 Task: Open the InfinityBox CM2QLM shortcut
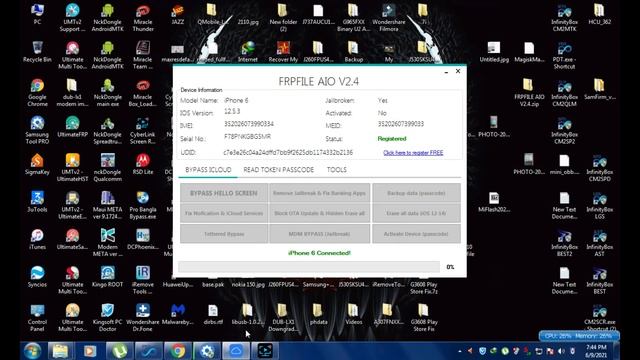click(x=564, y=93)
